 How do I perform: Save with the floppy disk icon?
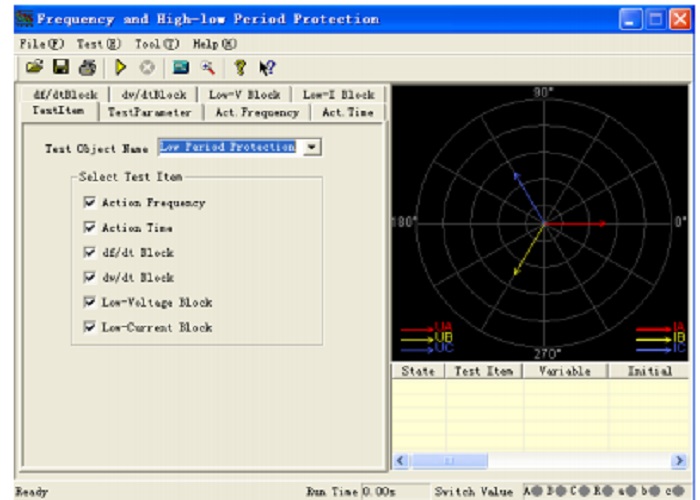pyautogui.click(x=61, y=67)
